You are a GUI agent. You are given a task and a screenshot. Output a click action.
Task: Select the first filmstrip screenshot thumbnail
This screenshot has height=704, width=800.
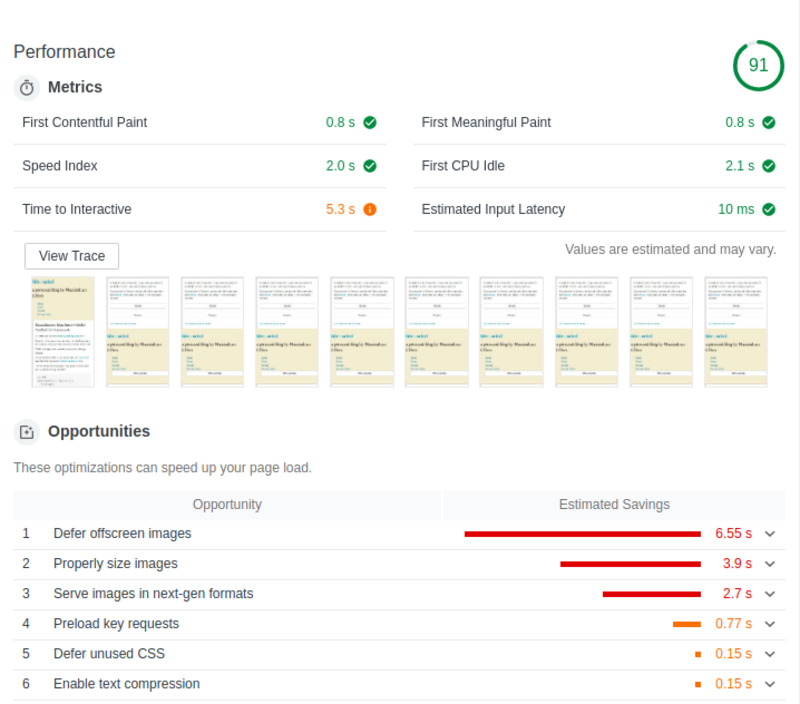pyautogui.click(x=63, y=332)
